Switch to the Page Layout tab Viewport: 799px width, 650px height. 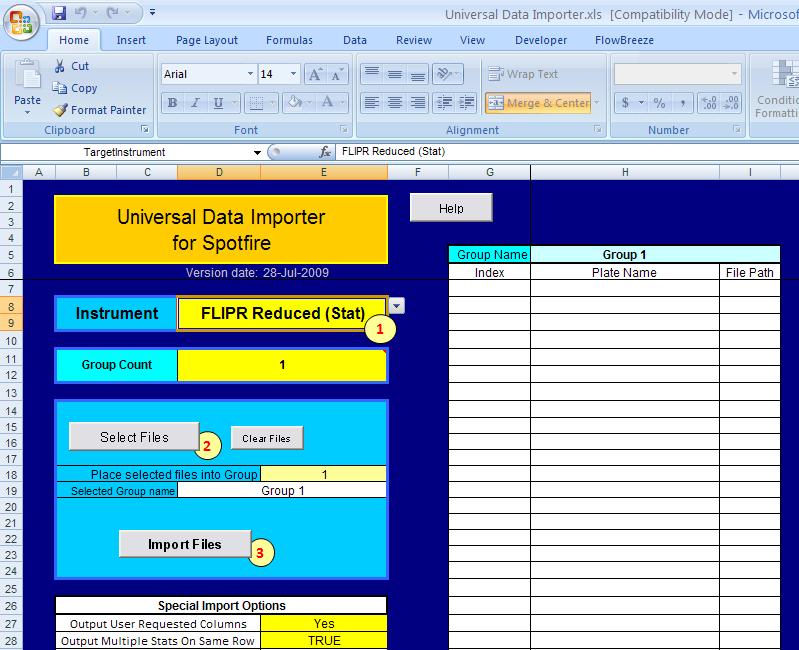(207, 40)
